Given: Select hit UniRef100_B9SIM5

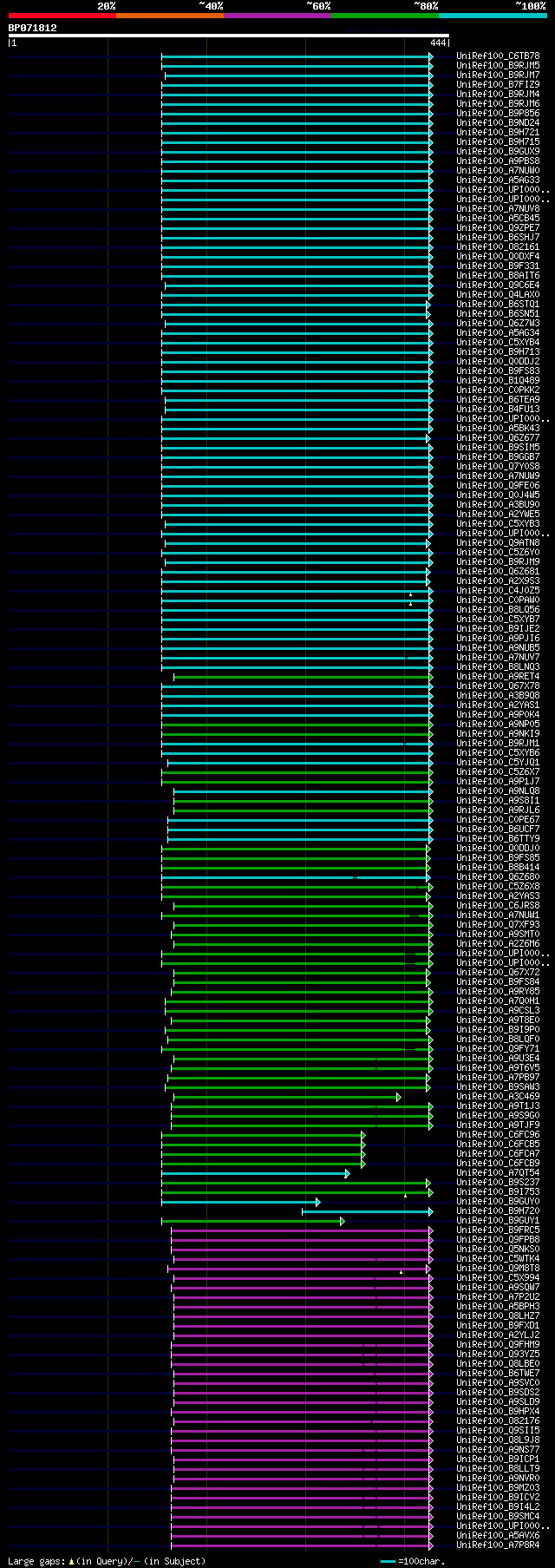Looking at the screenshot, I should tap(498, 448).
